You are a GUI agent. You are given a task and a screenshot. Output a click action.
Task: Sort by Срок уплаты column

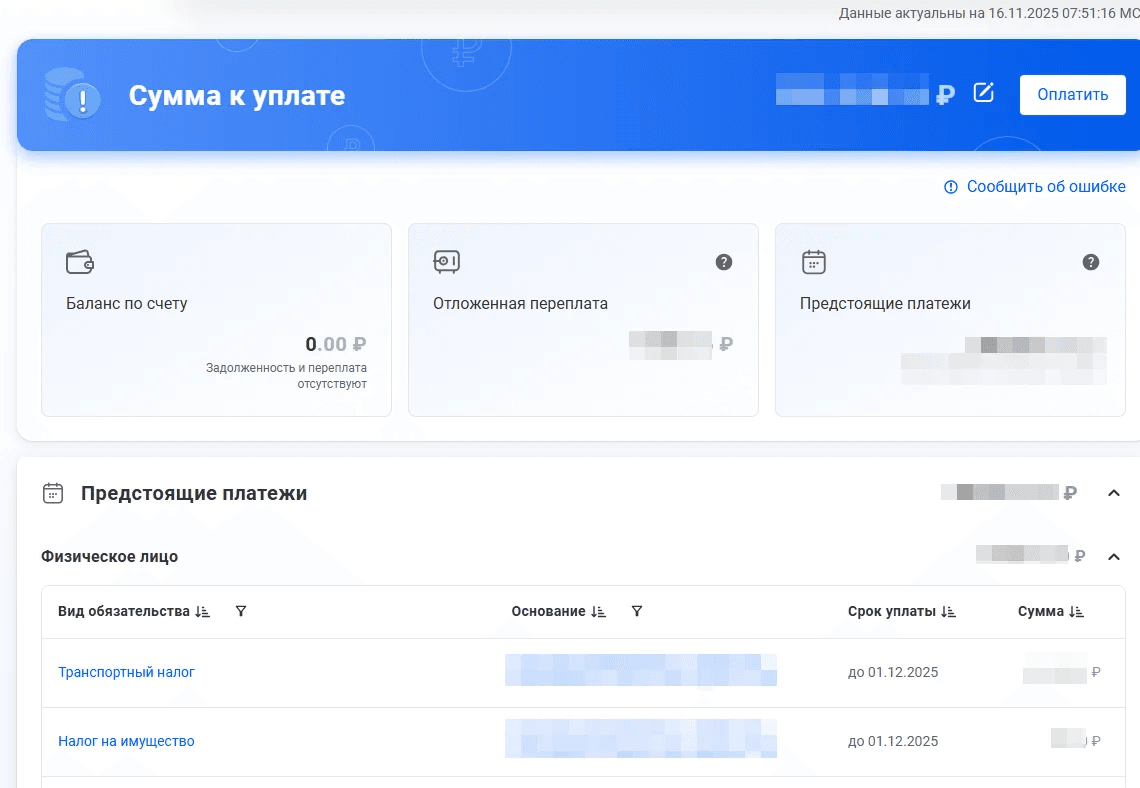click(x=948, y=612)
